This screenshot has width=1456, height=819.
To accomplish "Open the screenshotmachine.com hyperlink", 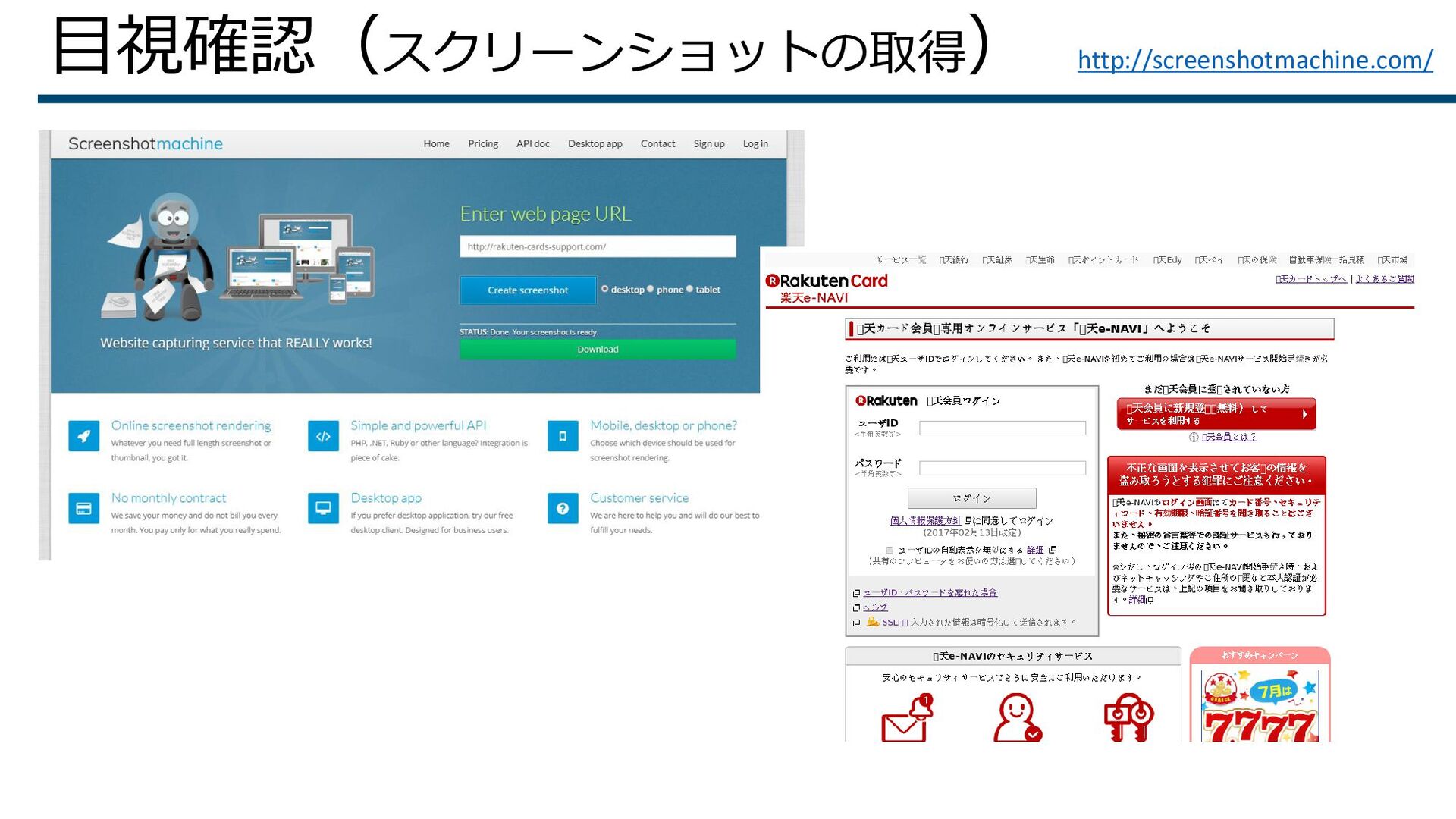I will (1255, 59).
